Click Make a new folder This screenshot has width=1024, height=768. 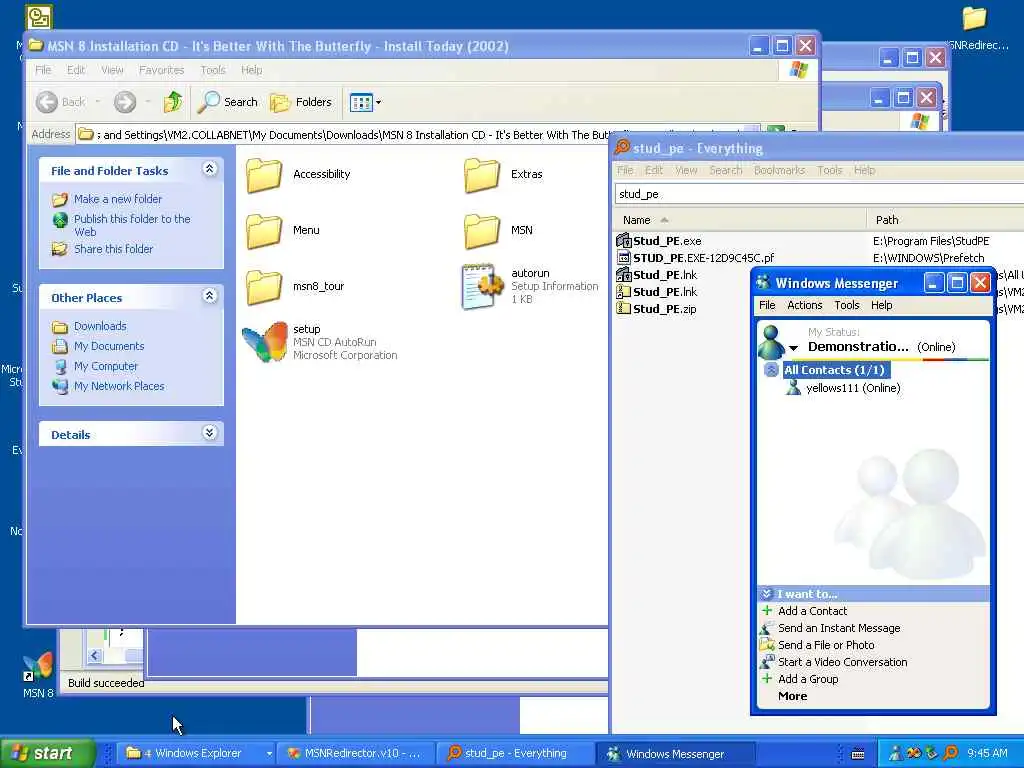click(x=118, y=199)
